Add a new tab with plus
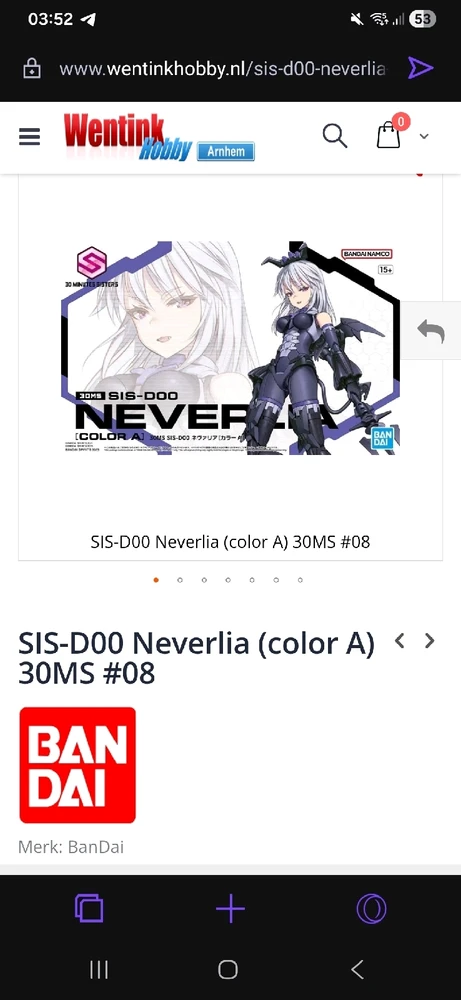461x1000 pixels. [x=230, y=908]
